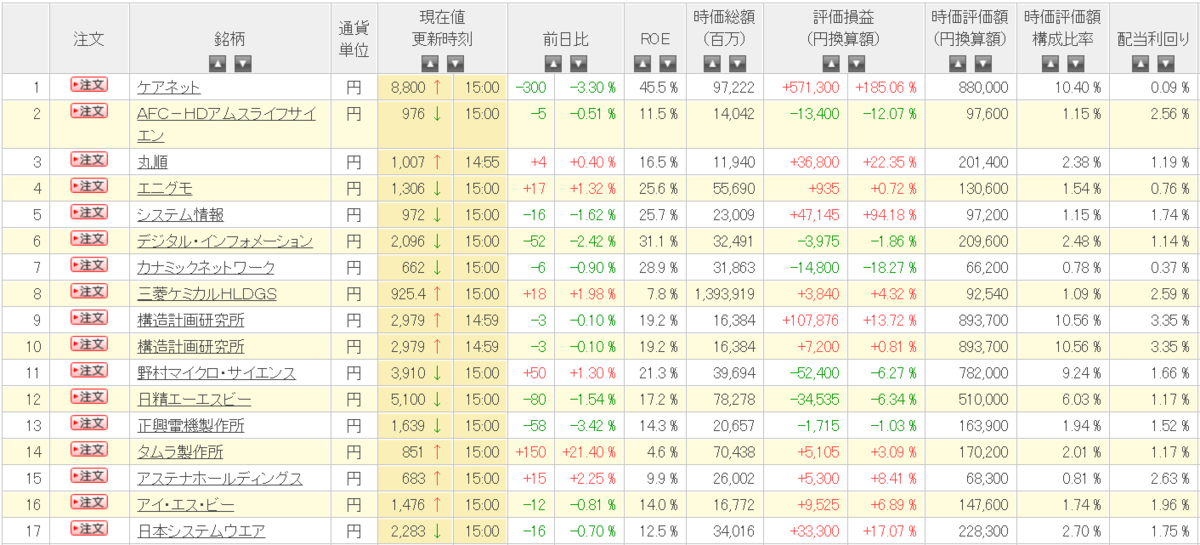Sort 前日比 column ascending with up arrow
Image resolution: width=1200 pixels, height=545 pixels.
pyautogui.click(x=554, y=64)
